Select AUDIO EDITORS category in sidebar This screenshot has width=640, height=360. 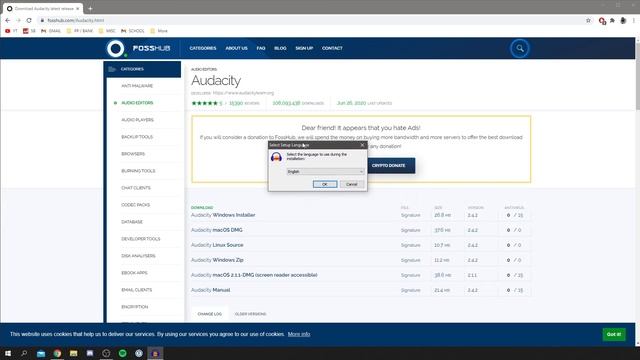[137, 103]
